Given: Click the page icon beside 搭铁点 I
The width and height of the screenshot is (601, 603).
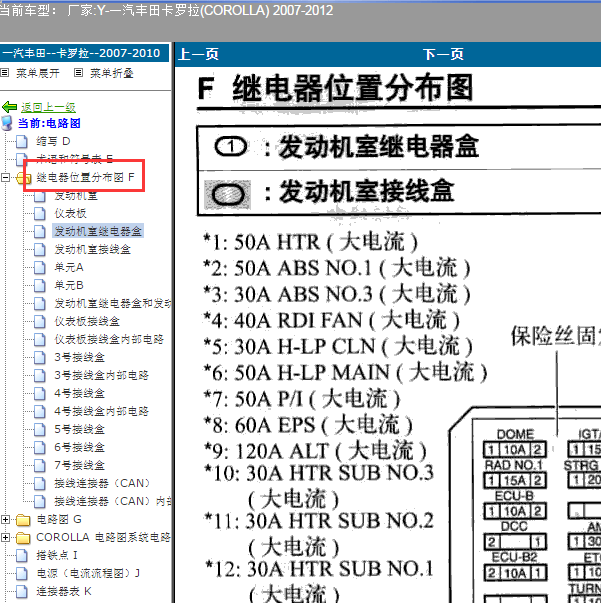Looking at the screenshot, I should (22, 555).
